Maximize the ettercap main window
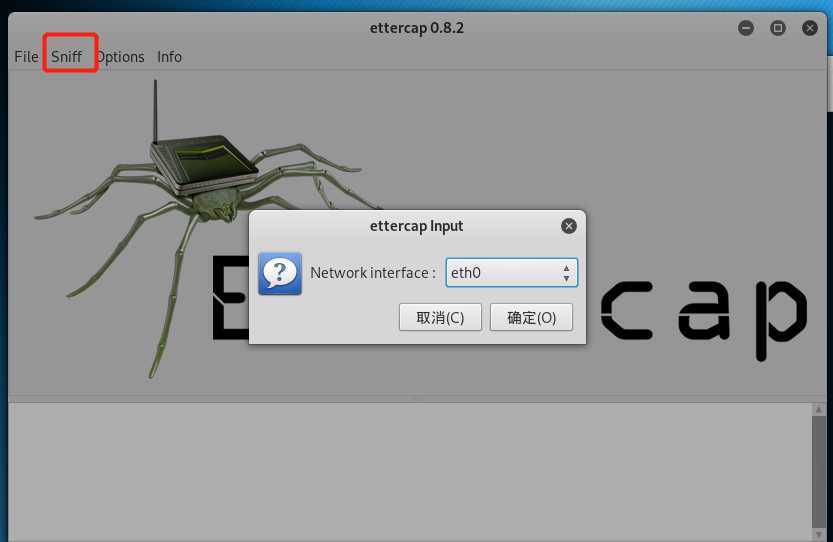 [778, 28]
